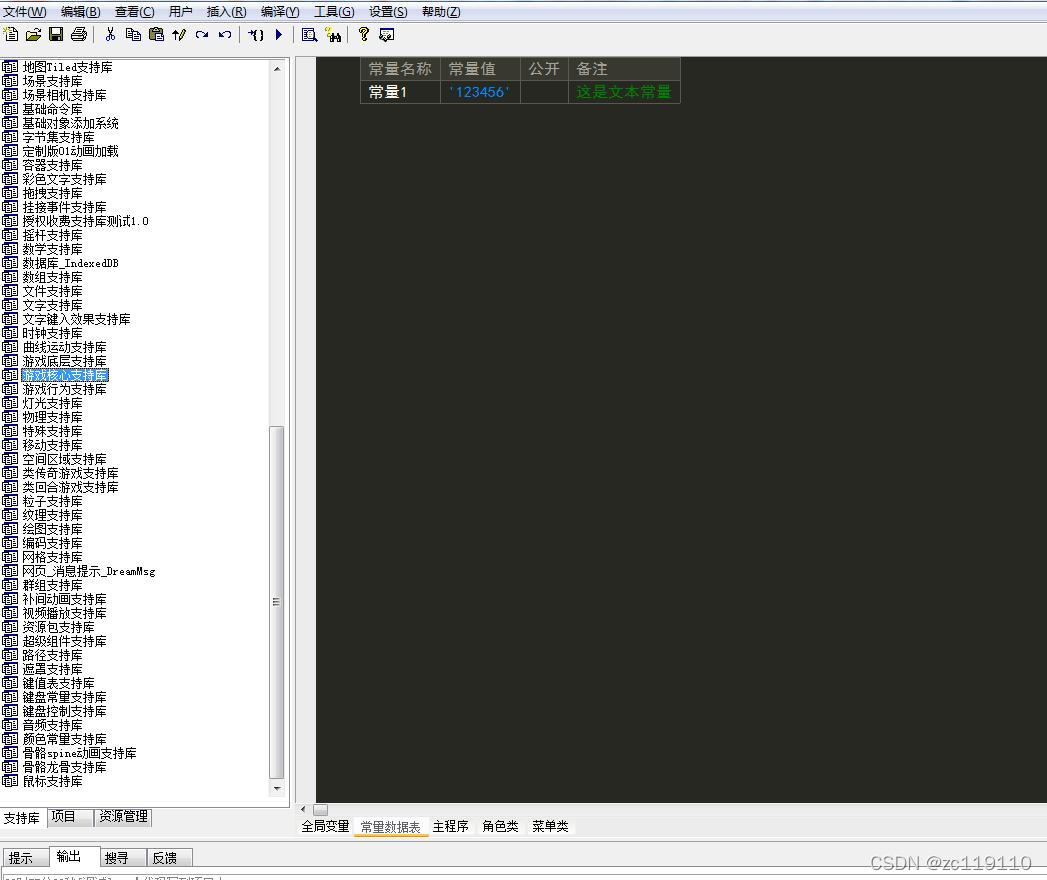This screenshot has width=1047, height=880.
Task: Open the 查看(C) menu
Action: click(x=134, y=12)
